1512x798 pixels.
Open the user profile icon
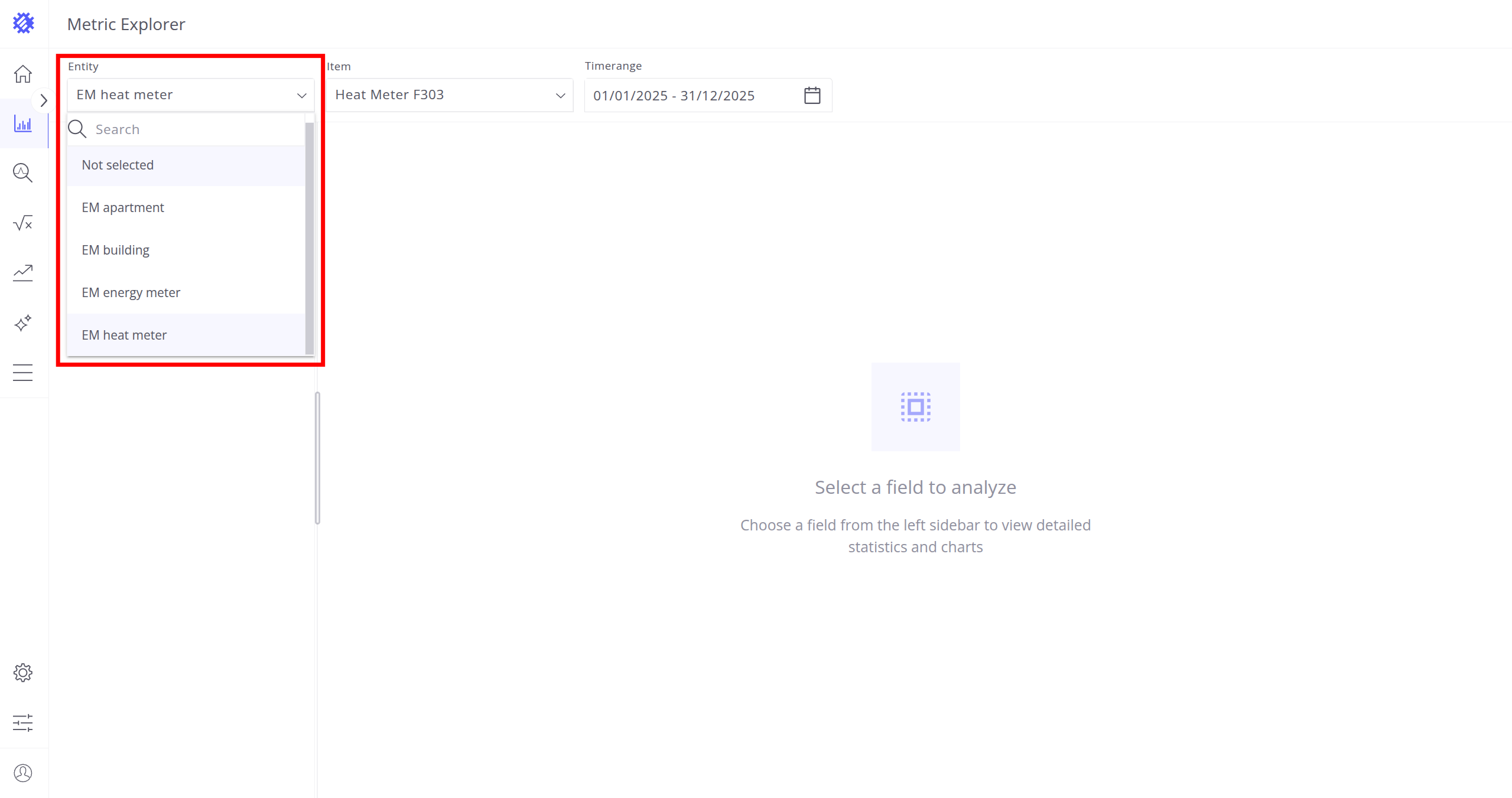pos(23,773)
